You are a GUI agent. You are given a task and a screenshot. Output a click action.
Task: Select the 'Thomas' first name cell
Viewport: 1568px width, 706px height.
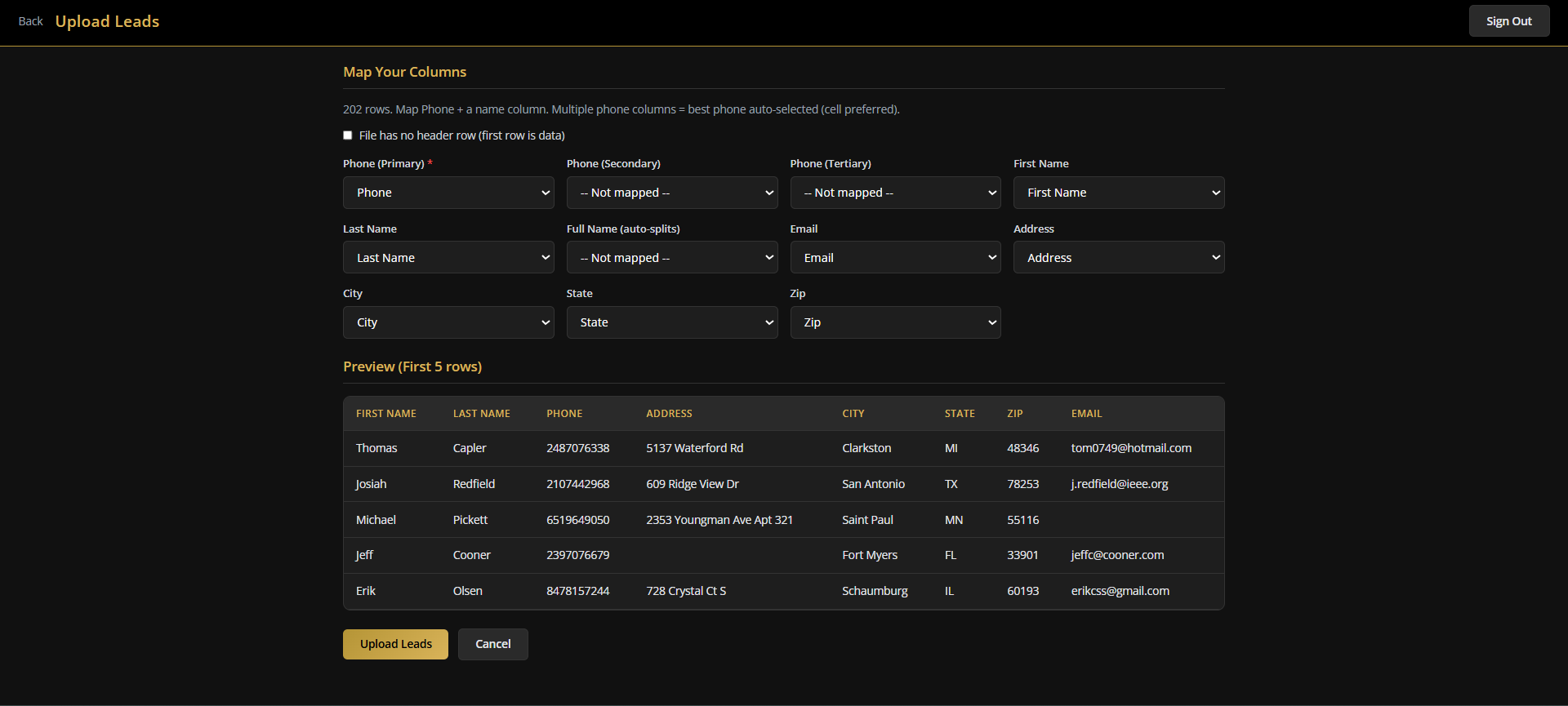click(376, 448)
